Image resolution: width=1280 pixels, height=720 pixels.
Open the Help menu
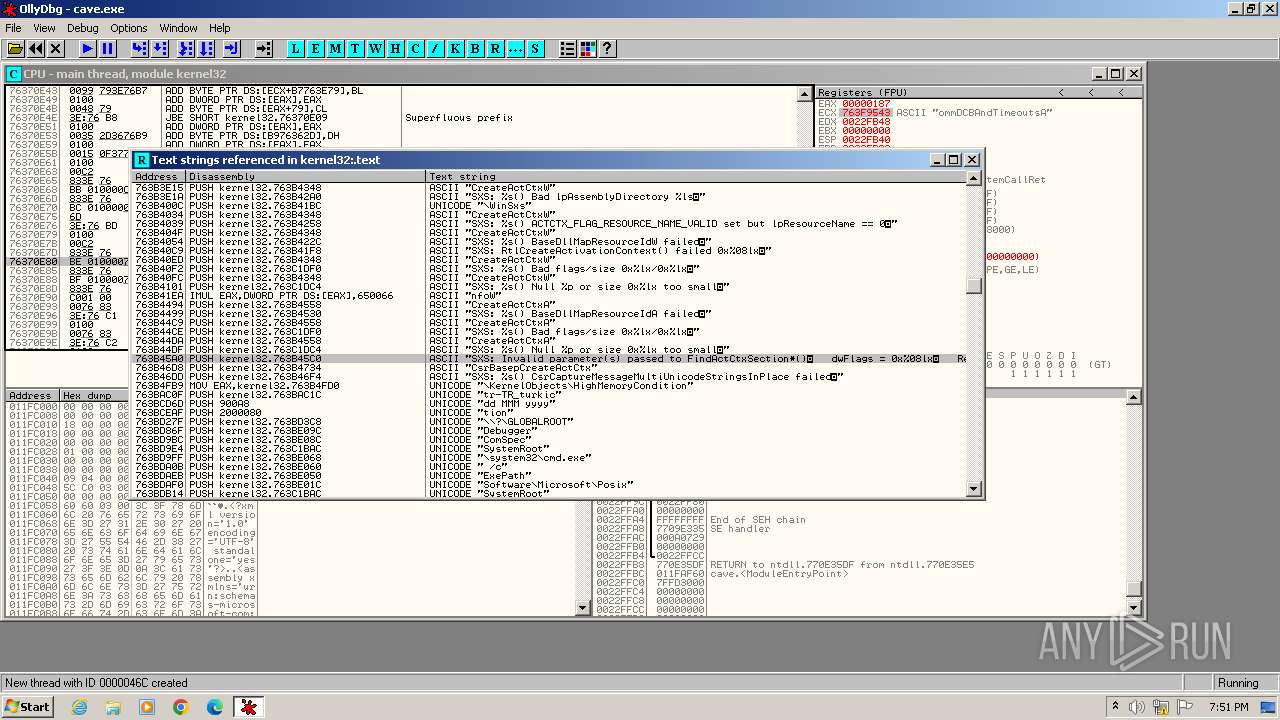[220, 28]
